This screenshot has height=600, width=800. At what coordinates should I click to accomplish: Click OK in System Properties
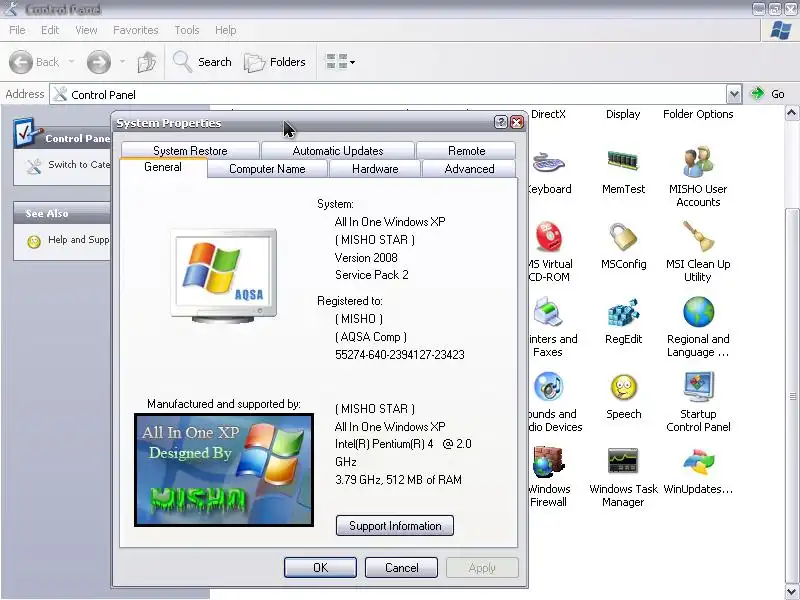[320, 567]
